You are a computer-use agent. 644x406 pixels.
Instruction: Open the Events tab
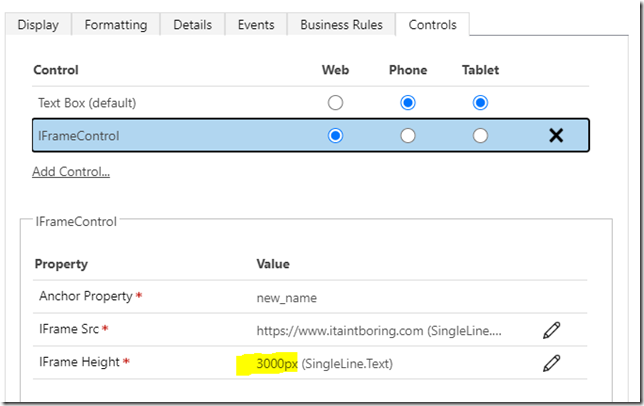click(x=256, y=25)
